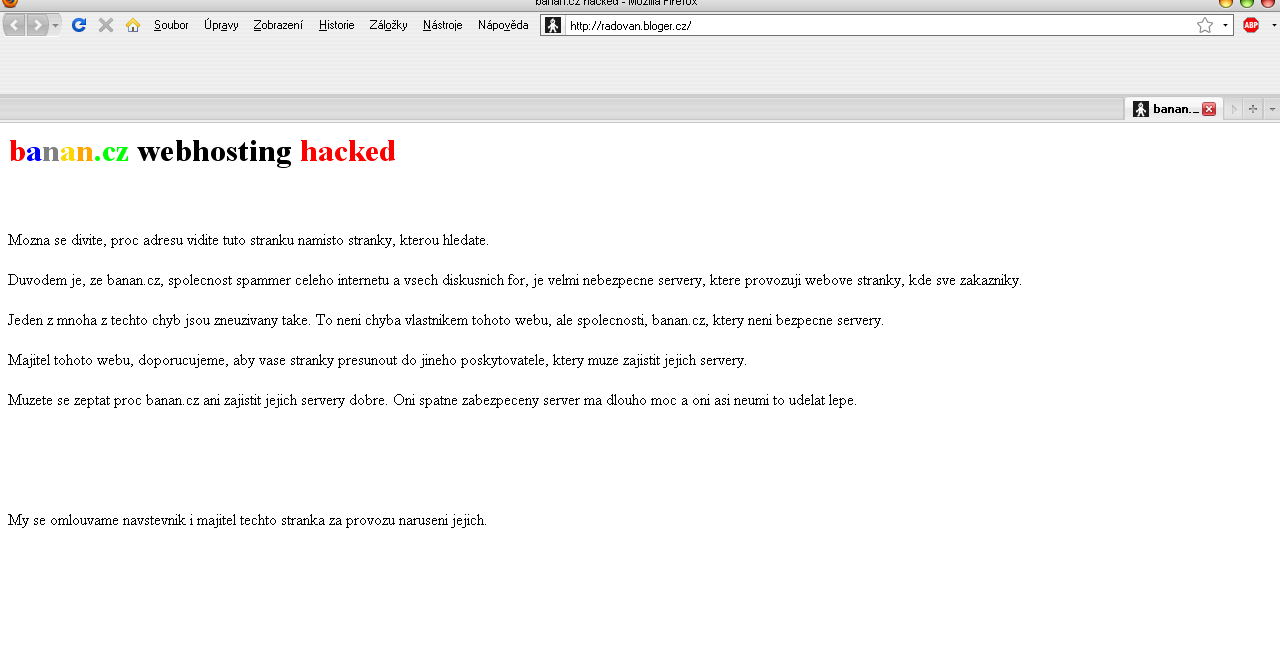The image size is (1280, 648).
Task: Open the Záložky menu
Action: (388, 25)
